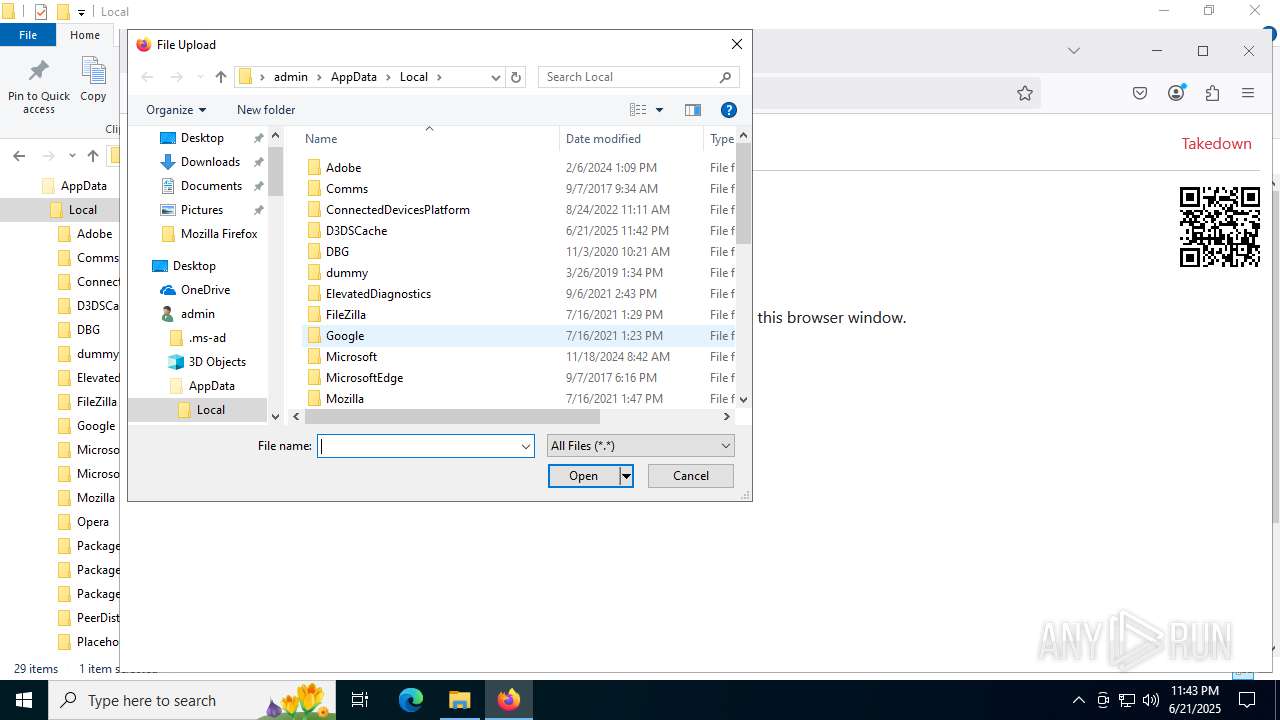This screenshot has height=720, width=1280.
Task: Select the Adobe folder in file list
Action: [x=343, y=168]
